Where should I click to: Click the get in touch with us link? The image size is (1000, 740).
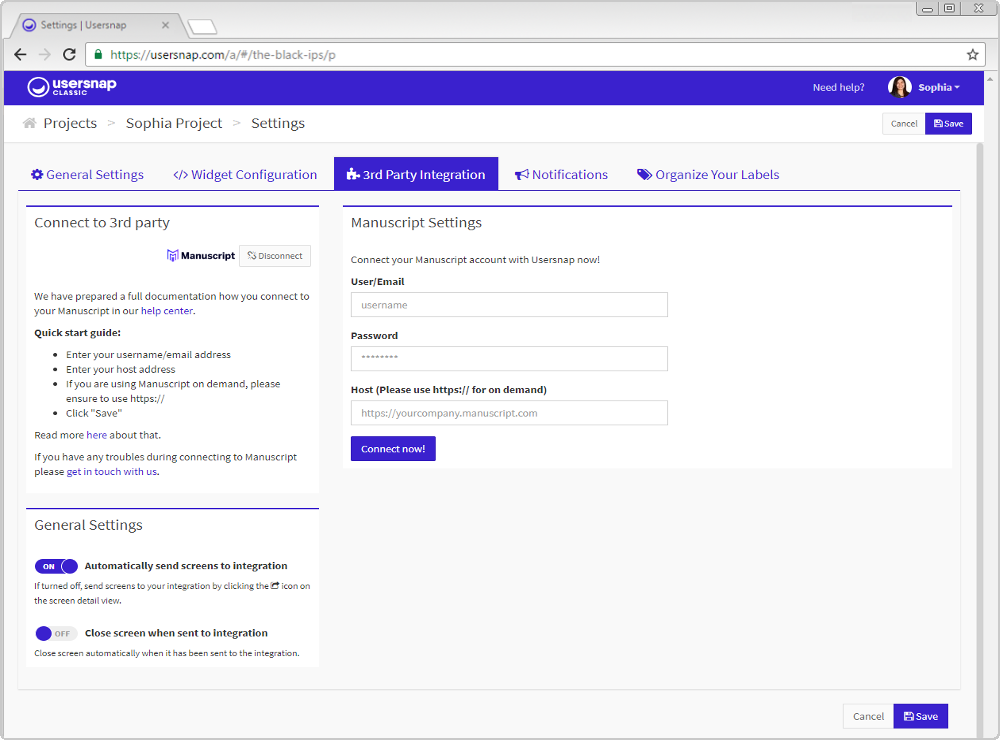[x=112, y=471]
